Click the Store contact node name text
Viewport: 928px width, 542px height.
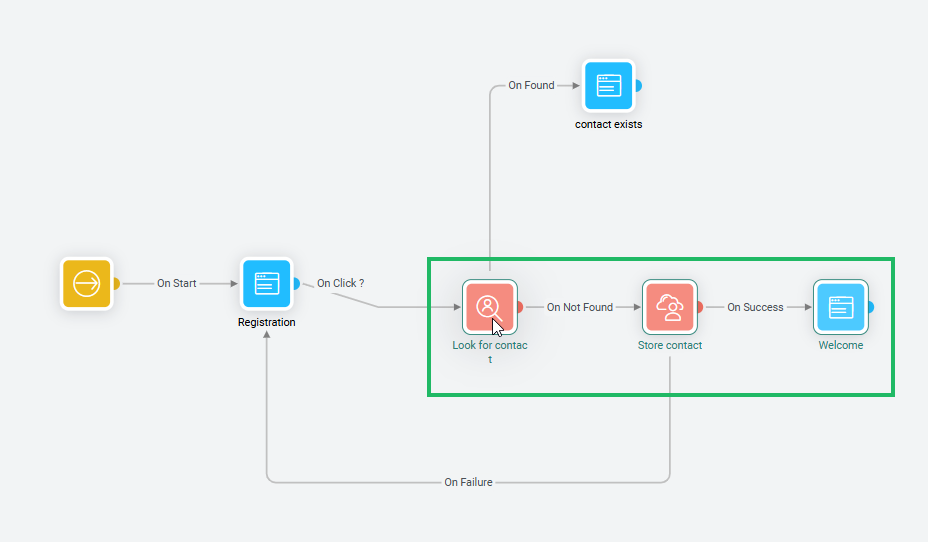(x=670, y=345)
